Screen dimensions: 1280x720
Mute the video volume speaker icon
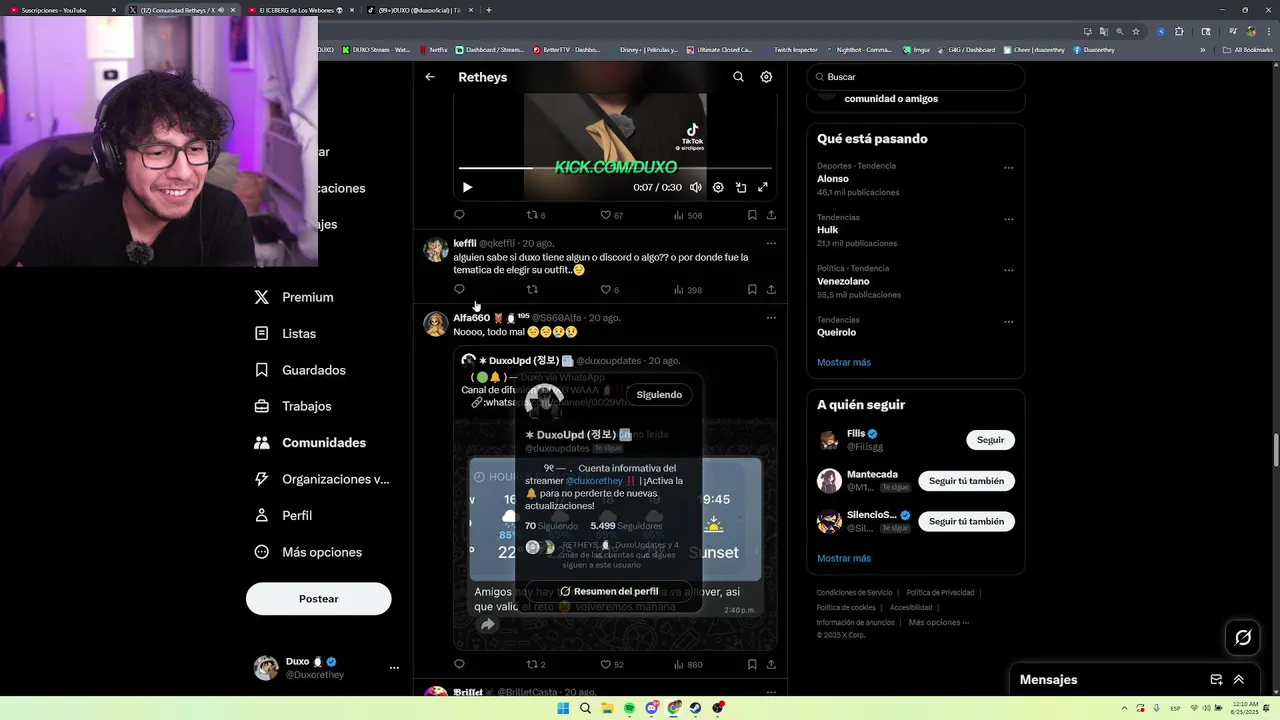(x=696, y=187)
